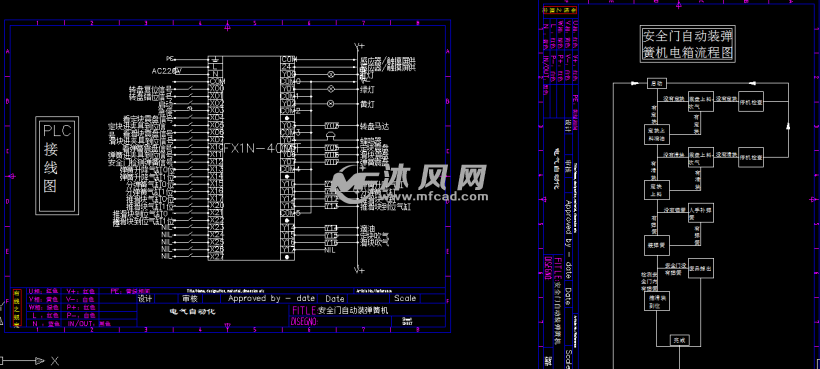Select the 人手补弹簧 flowchart box
Screen dimensions: 820x369
click(x=700, y=213)
